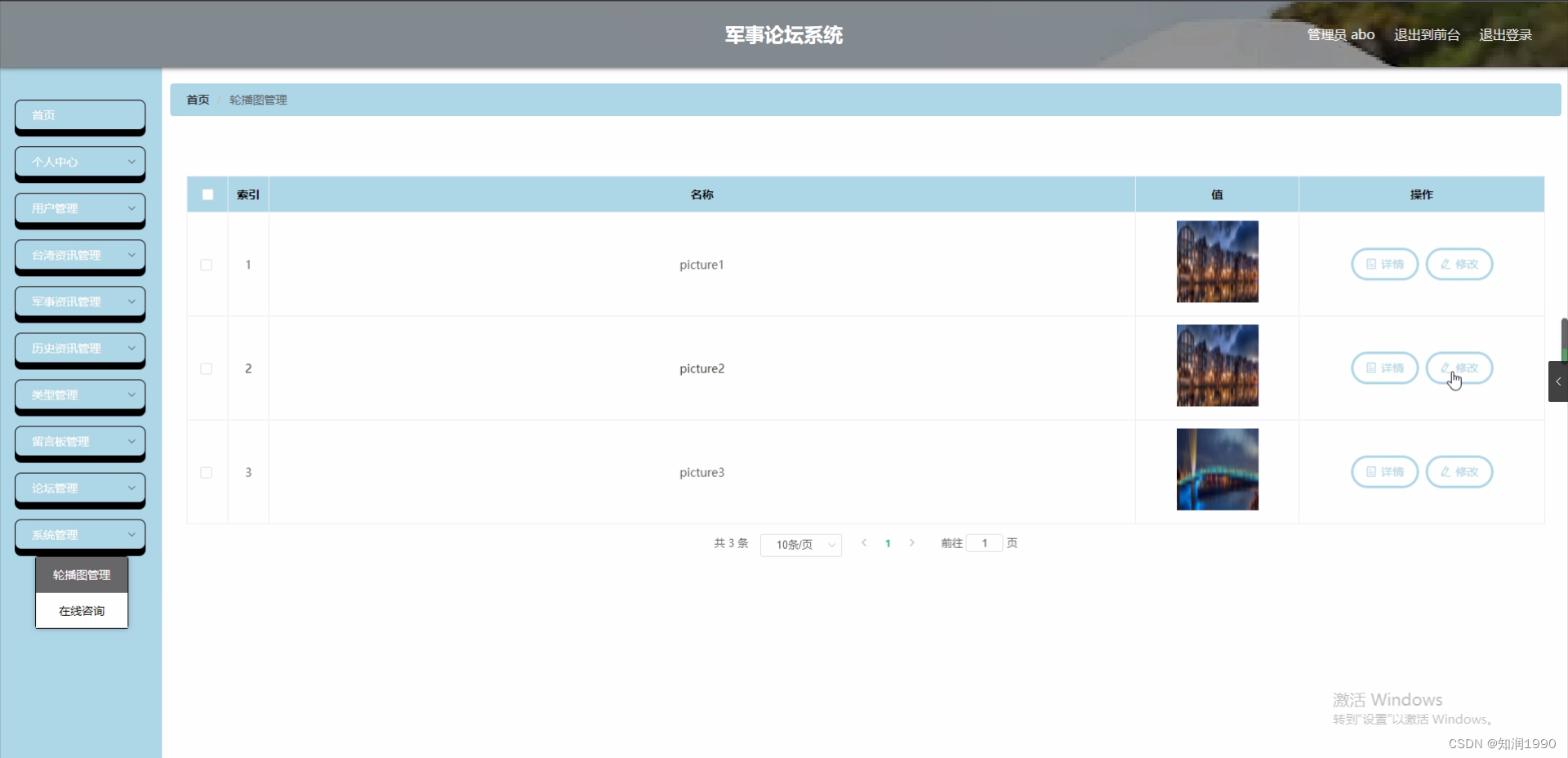This screenshot has width=1568, height=758.
Task: Open the 首页 sidebar menu item
Action: coord(79,115)
